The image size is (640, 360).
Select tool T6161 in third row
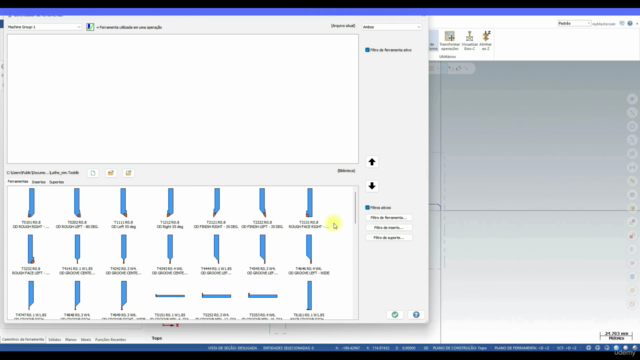[x=309, y=300]
